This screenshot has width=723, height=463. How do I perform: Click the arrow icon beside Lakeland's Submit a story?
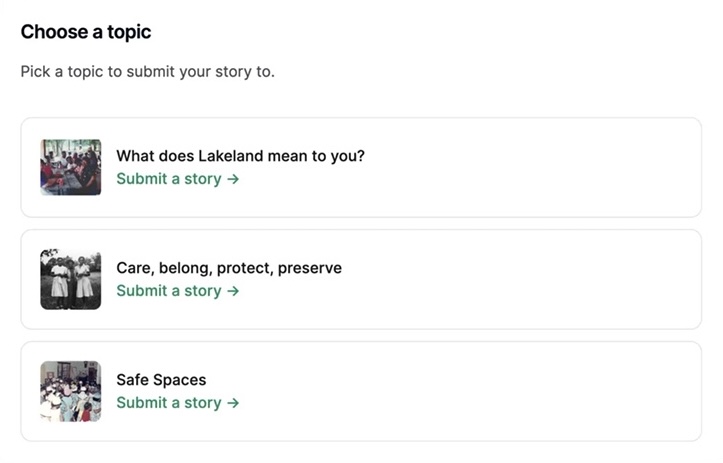point(233,179)
